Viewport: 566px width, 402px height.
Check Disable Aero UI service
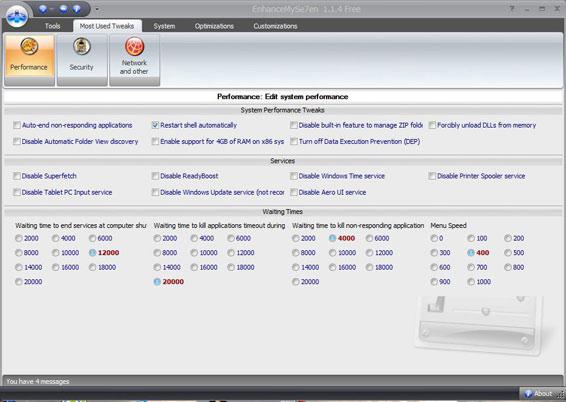click(x=294, y=192)
